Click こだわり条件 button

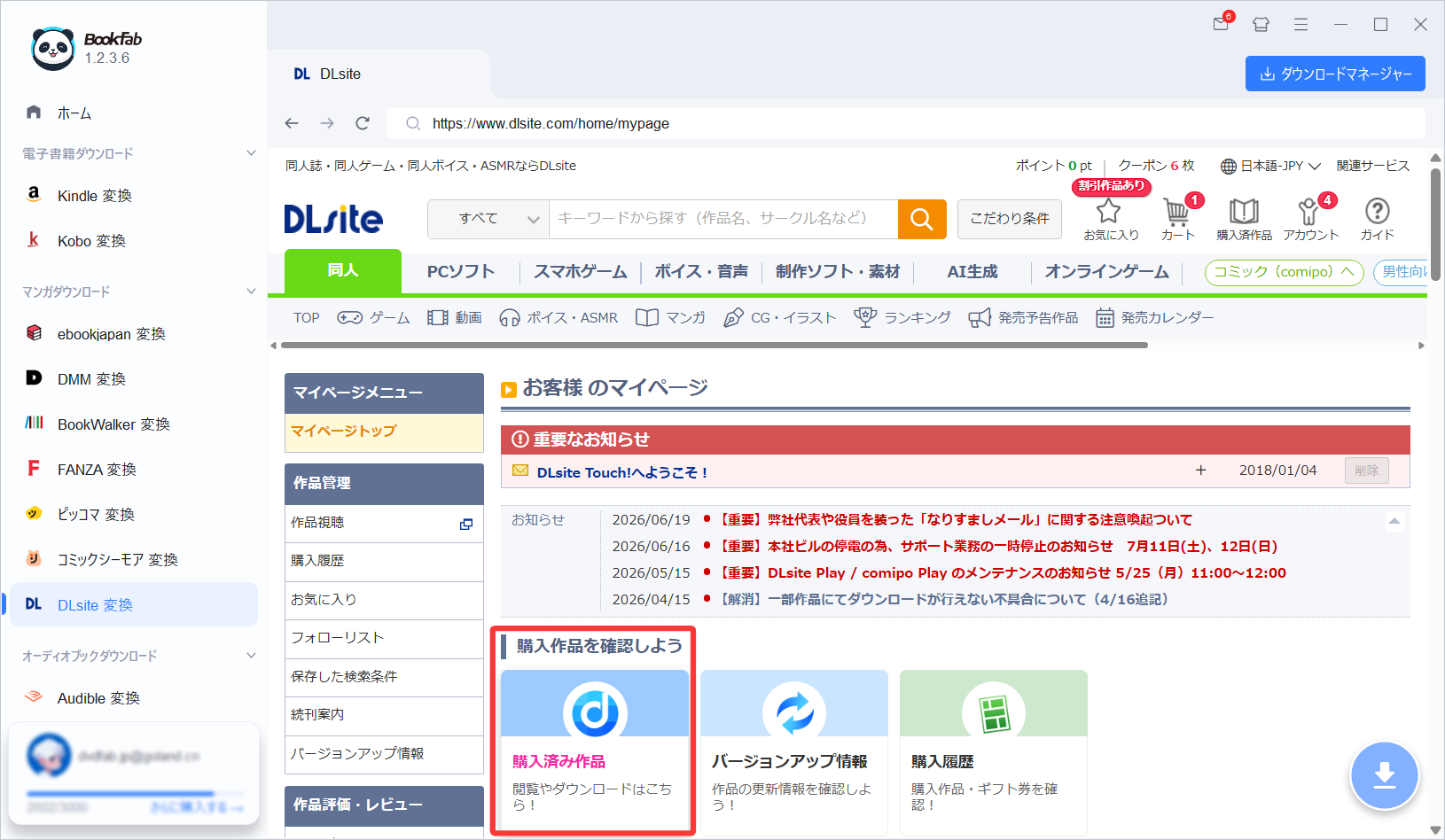tap(1010, 219)
